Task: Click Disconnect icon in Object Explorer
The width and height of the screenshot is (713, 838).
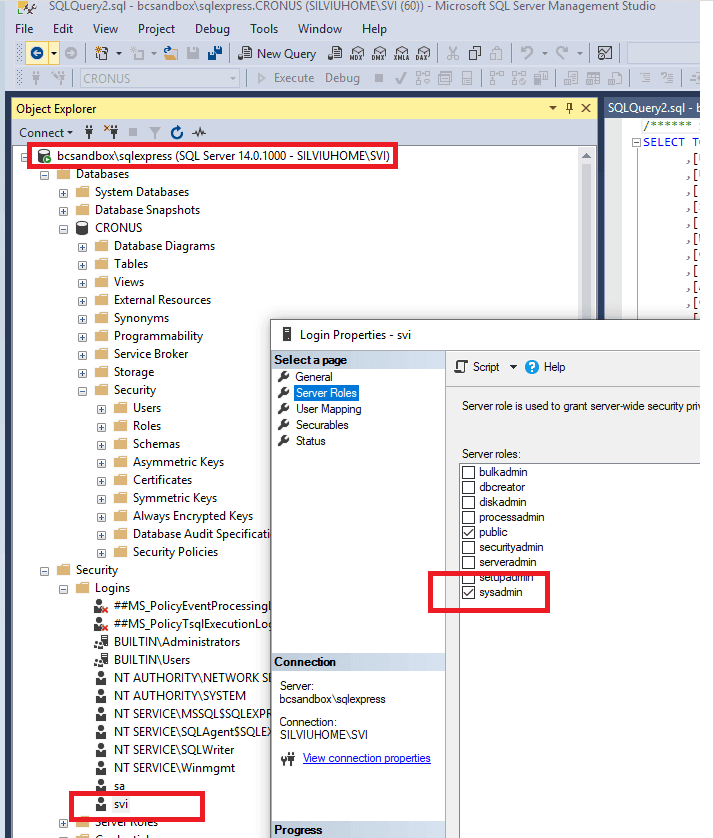Action: [111, 132]
